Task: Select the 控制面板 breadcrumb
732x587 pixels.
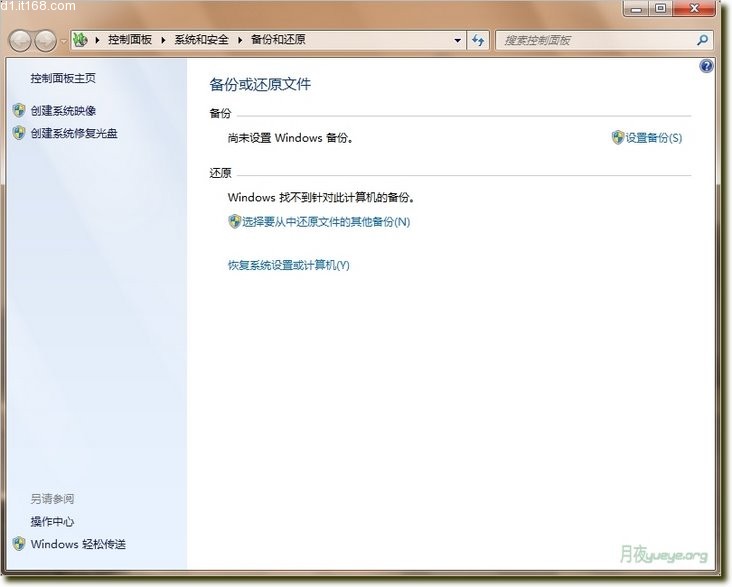Action: [130, 40]
